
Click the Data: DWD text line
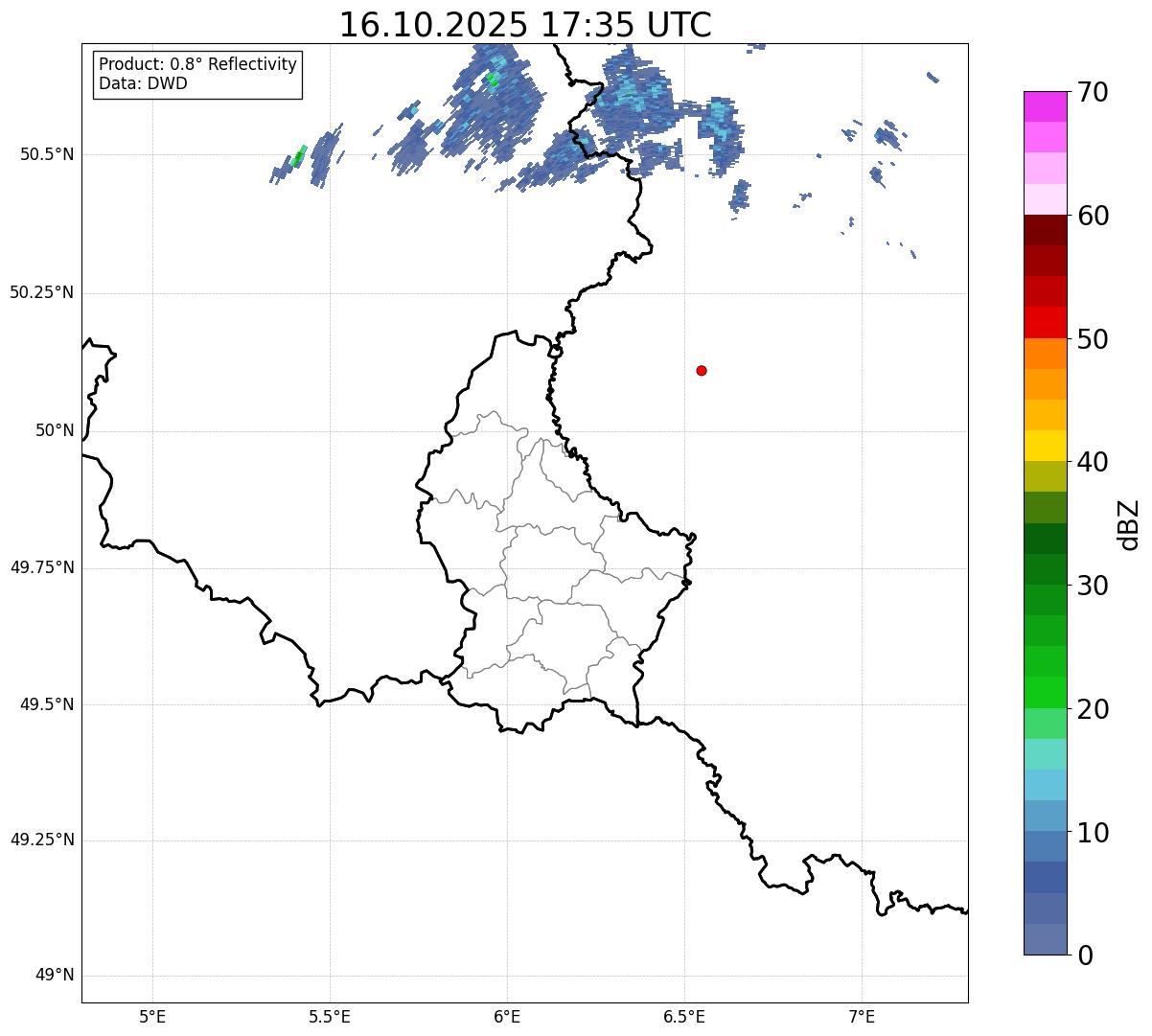click(x=143, y=84)
